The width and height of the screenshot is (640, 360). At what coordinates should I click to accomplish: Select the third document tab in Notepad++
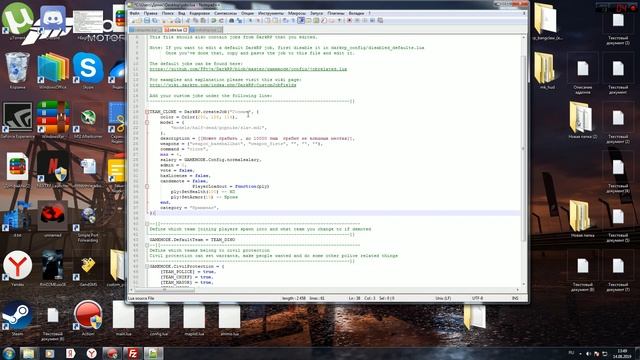(x=206, y=30)
